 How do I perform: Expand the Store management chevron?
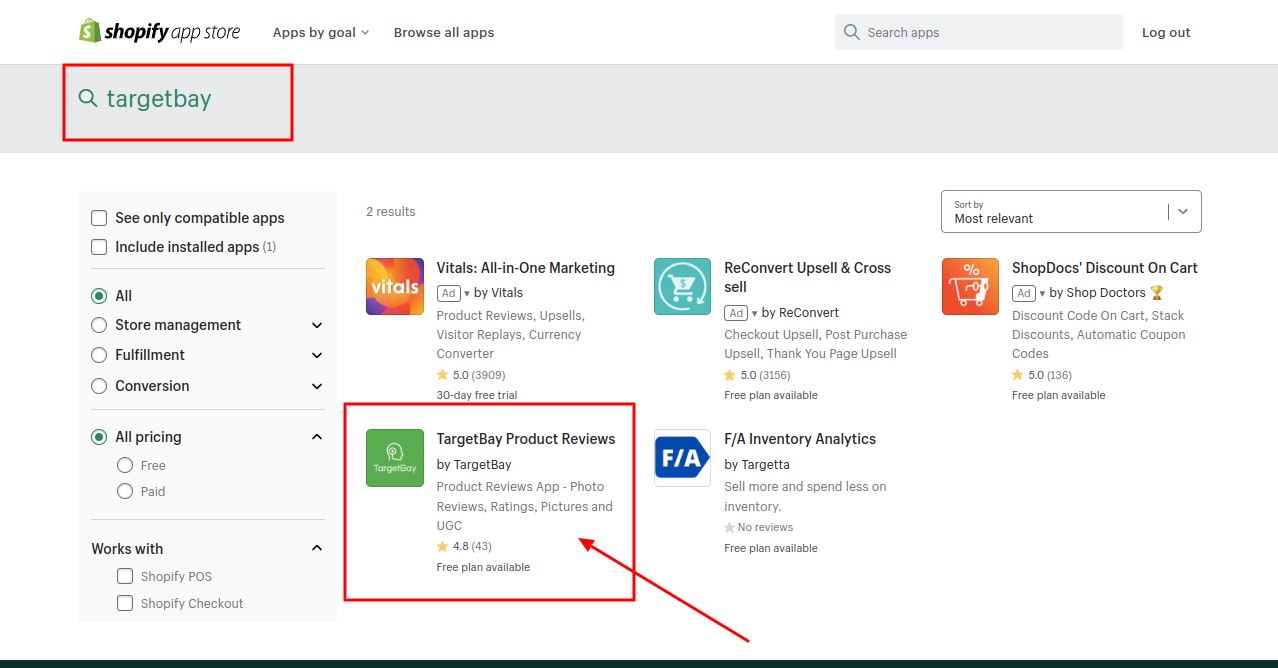tap(317, 325)
